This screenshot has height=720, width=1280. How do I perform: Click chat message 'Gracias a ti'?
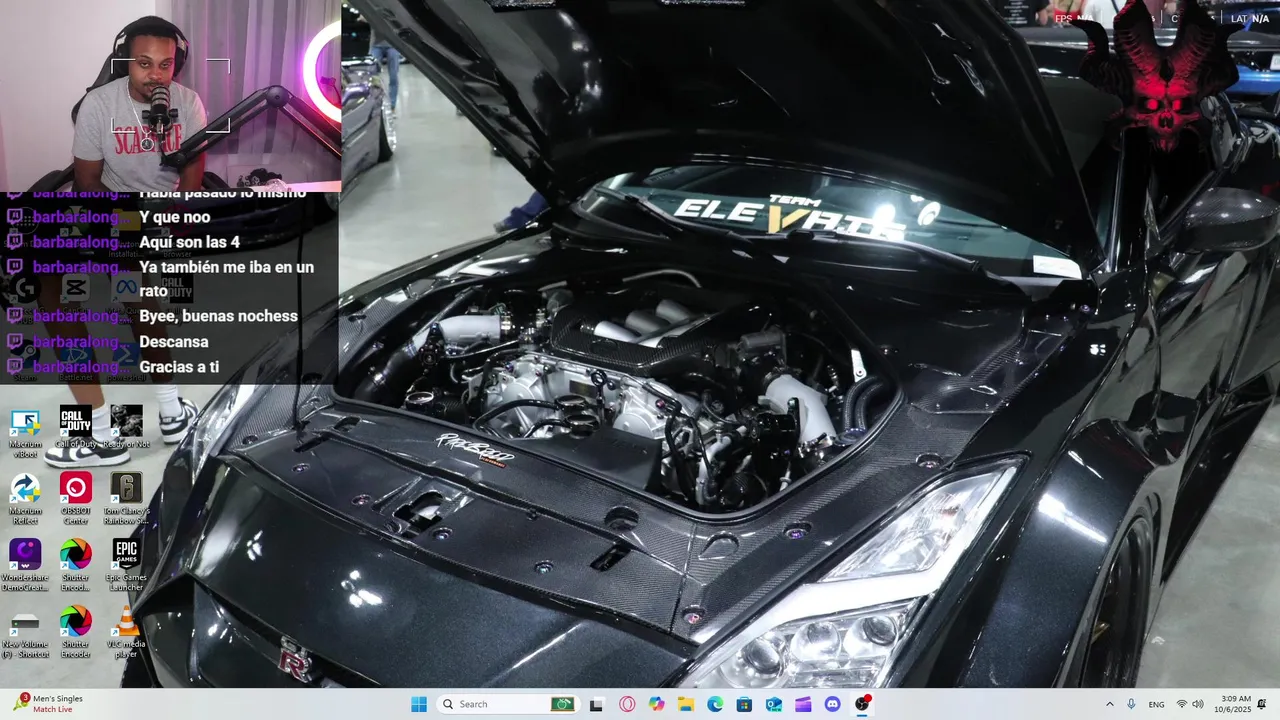(179, 367)
